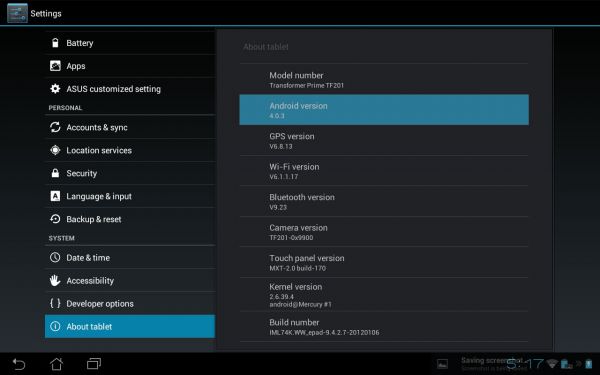The height and width of the screenshot is (375, 600).
Task: Tap the Kernel version title
Action: 295,287
